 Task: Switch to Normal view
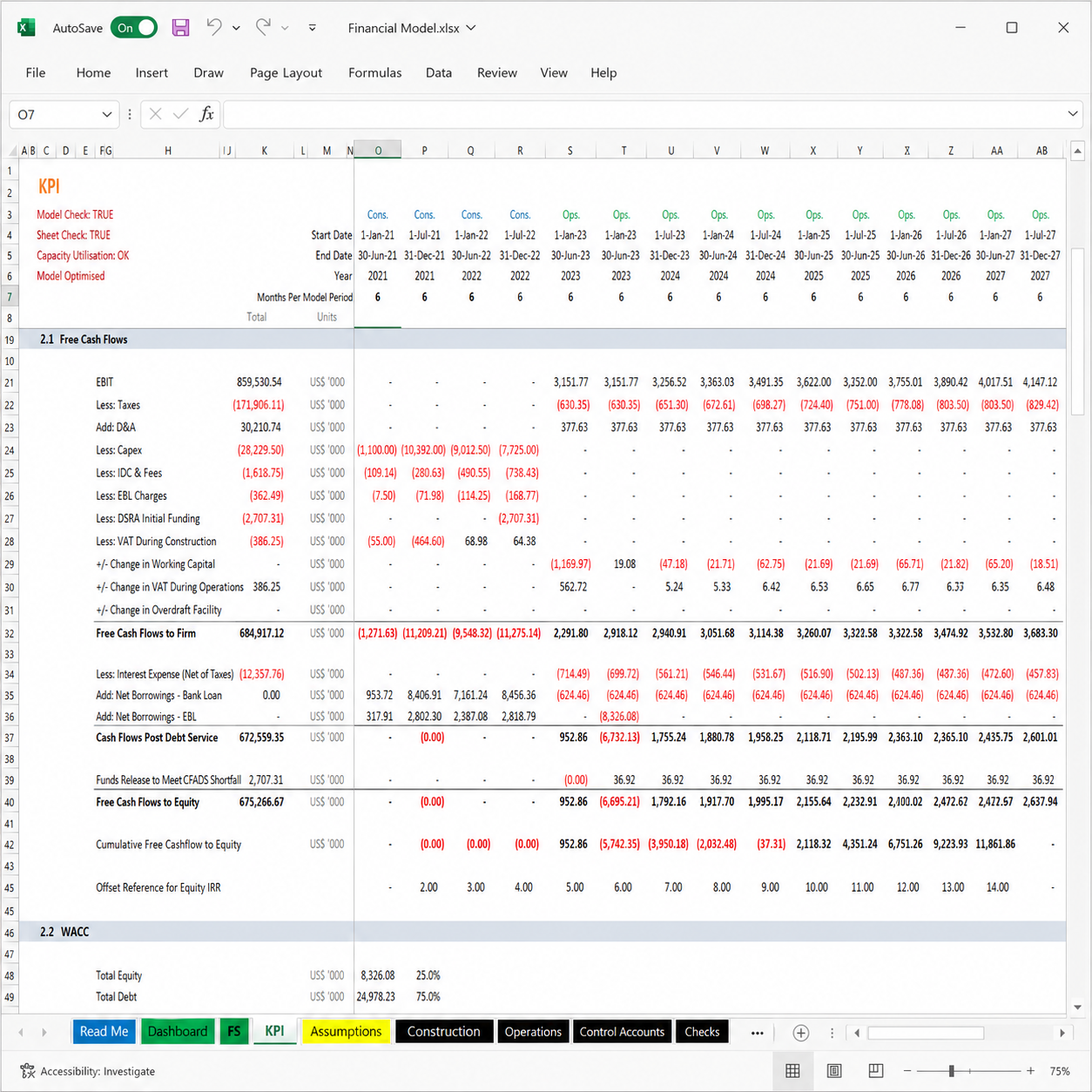[x=792, y=1071]
